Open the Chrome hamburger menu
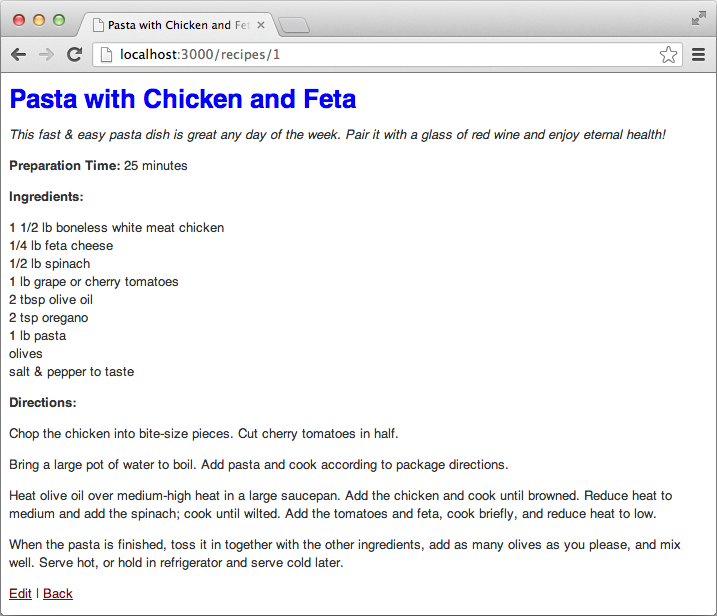This screenshot has height=616, width=717. 699,55
